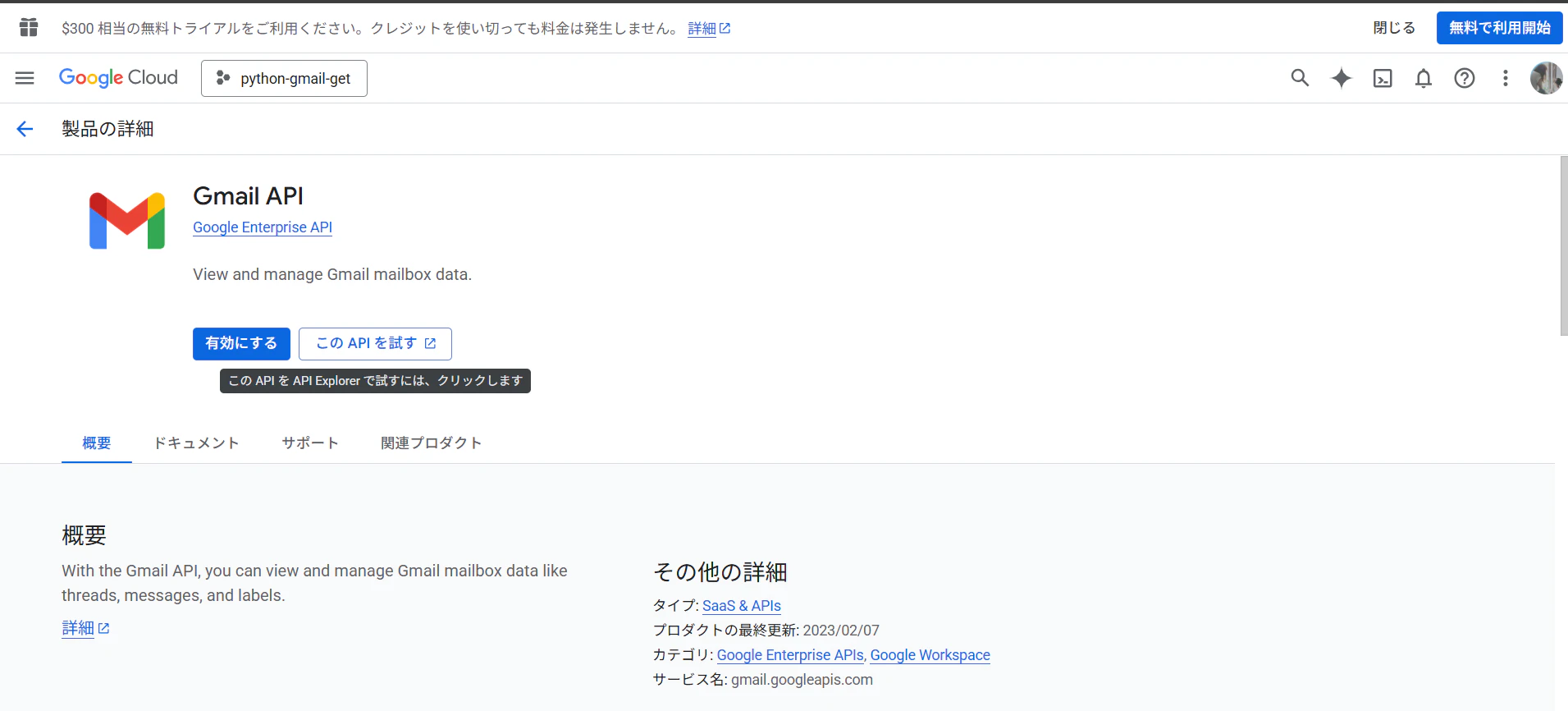The image size is (1568, 711).
Task: Go back using the blue arrow
Action: [25, 129]
